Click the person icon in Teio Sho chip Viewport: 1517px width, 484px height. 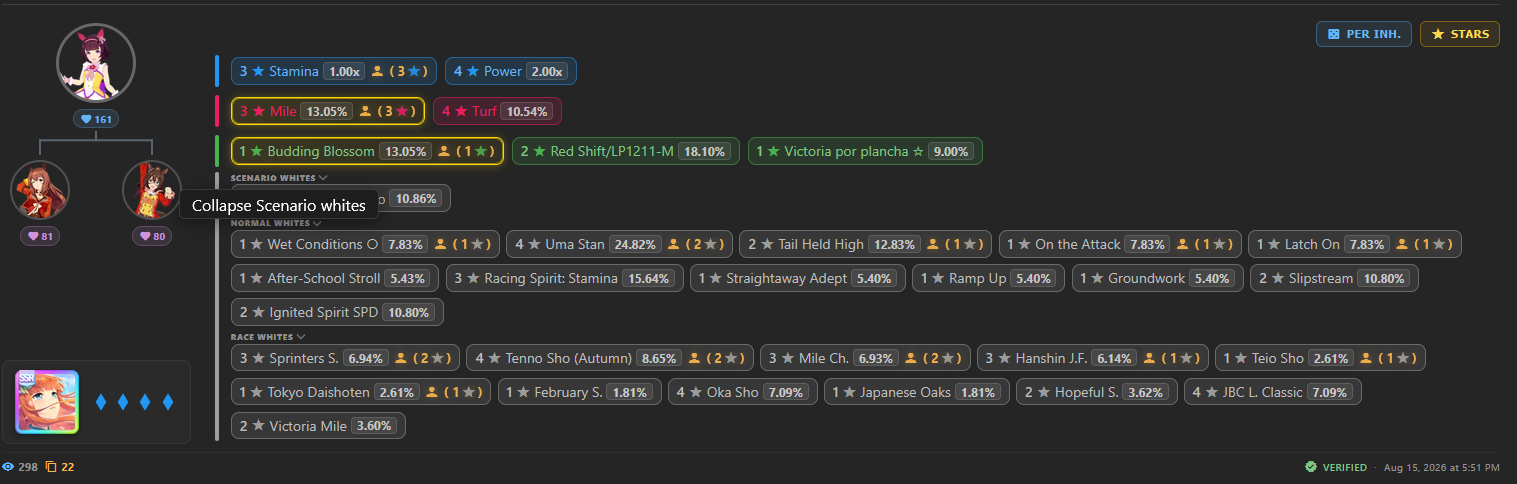coord(1365,358)
